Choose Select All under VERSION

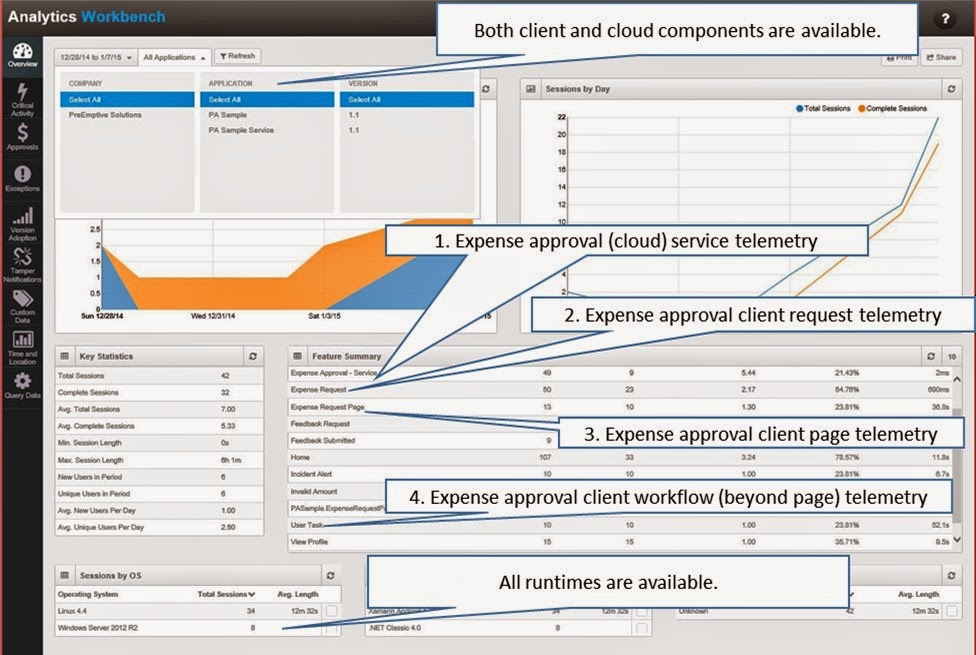click(406, 100)
